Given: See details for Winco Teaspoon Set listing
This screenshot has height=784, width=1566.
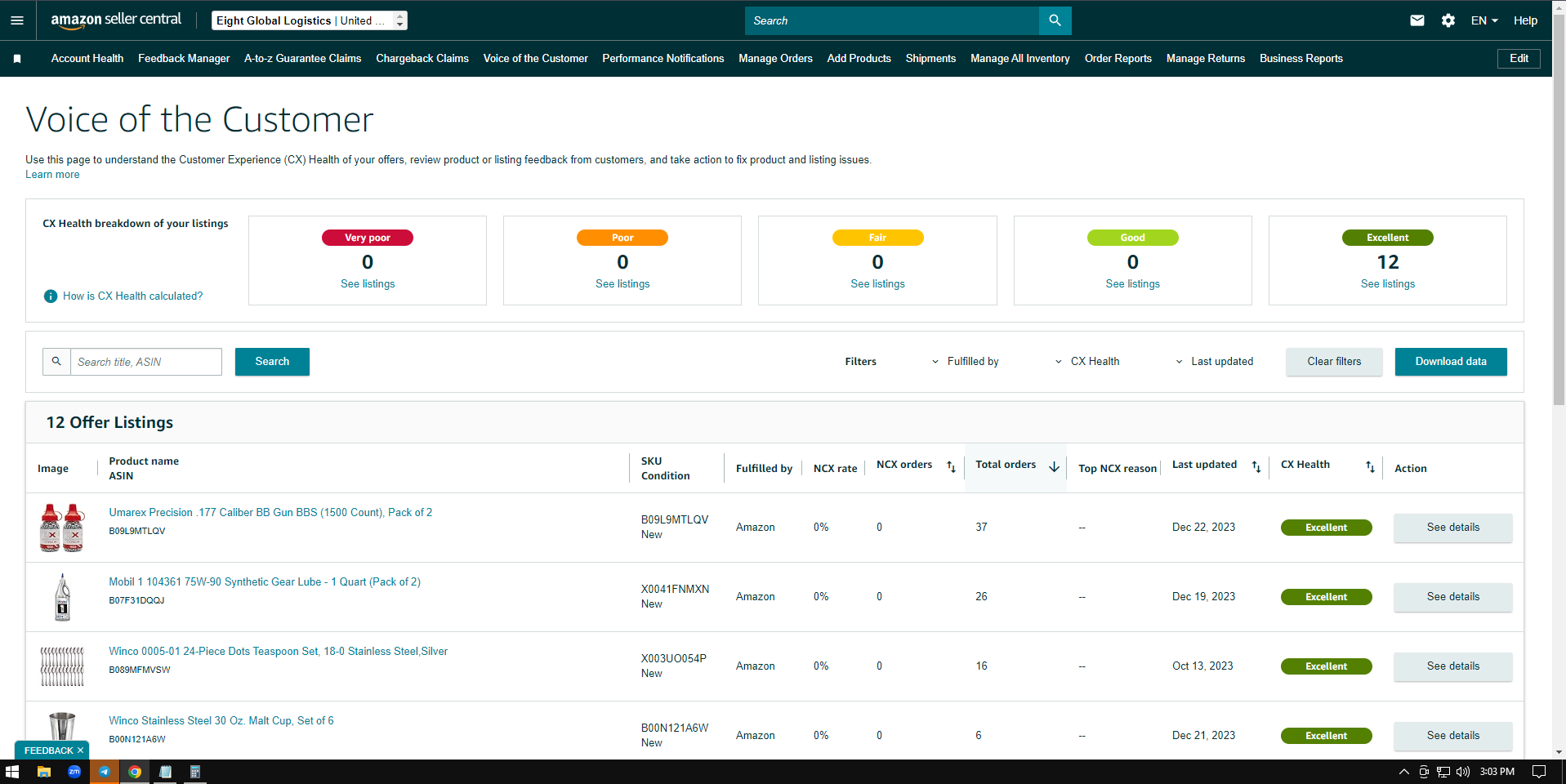Looking at the screenshot, I should click(x=1453, y=666).
